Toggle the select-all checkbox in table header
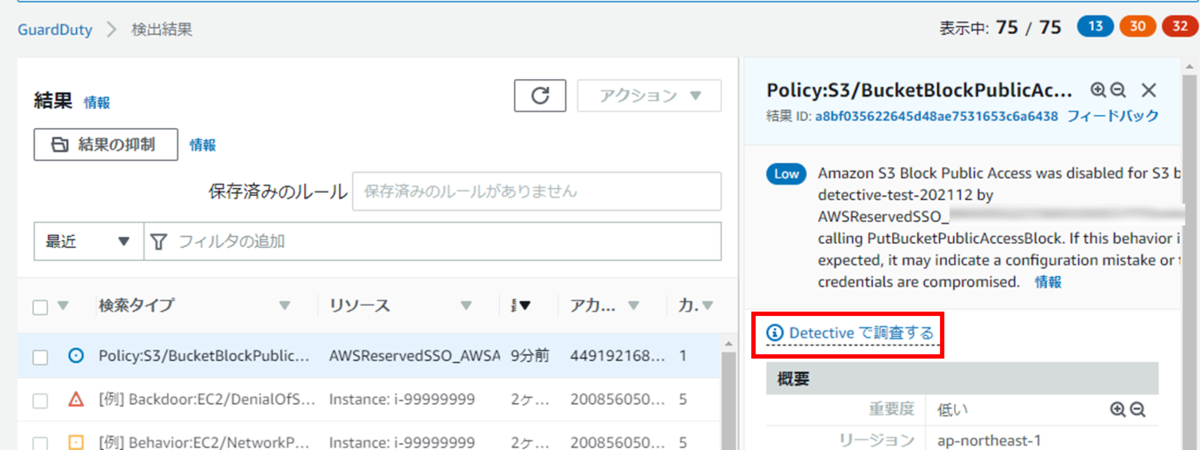This screenshot has height=450, width=1200. pos(41,307)
